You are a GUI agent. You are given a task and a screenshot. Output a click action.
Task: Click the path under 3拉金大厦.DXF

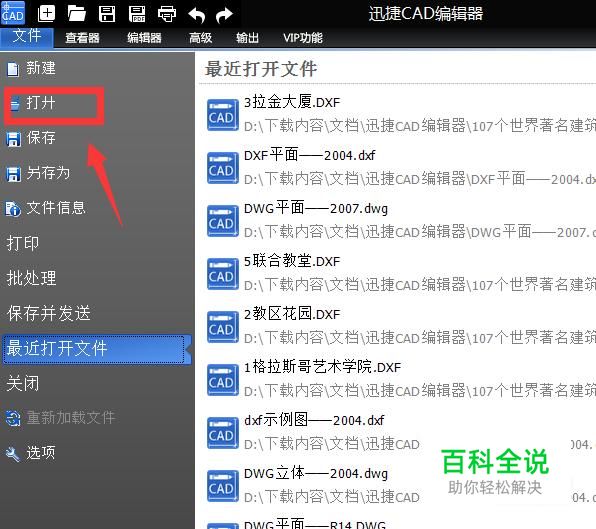tap(420, 126)
